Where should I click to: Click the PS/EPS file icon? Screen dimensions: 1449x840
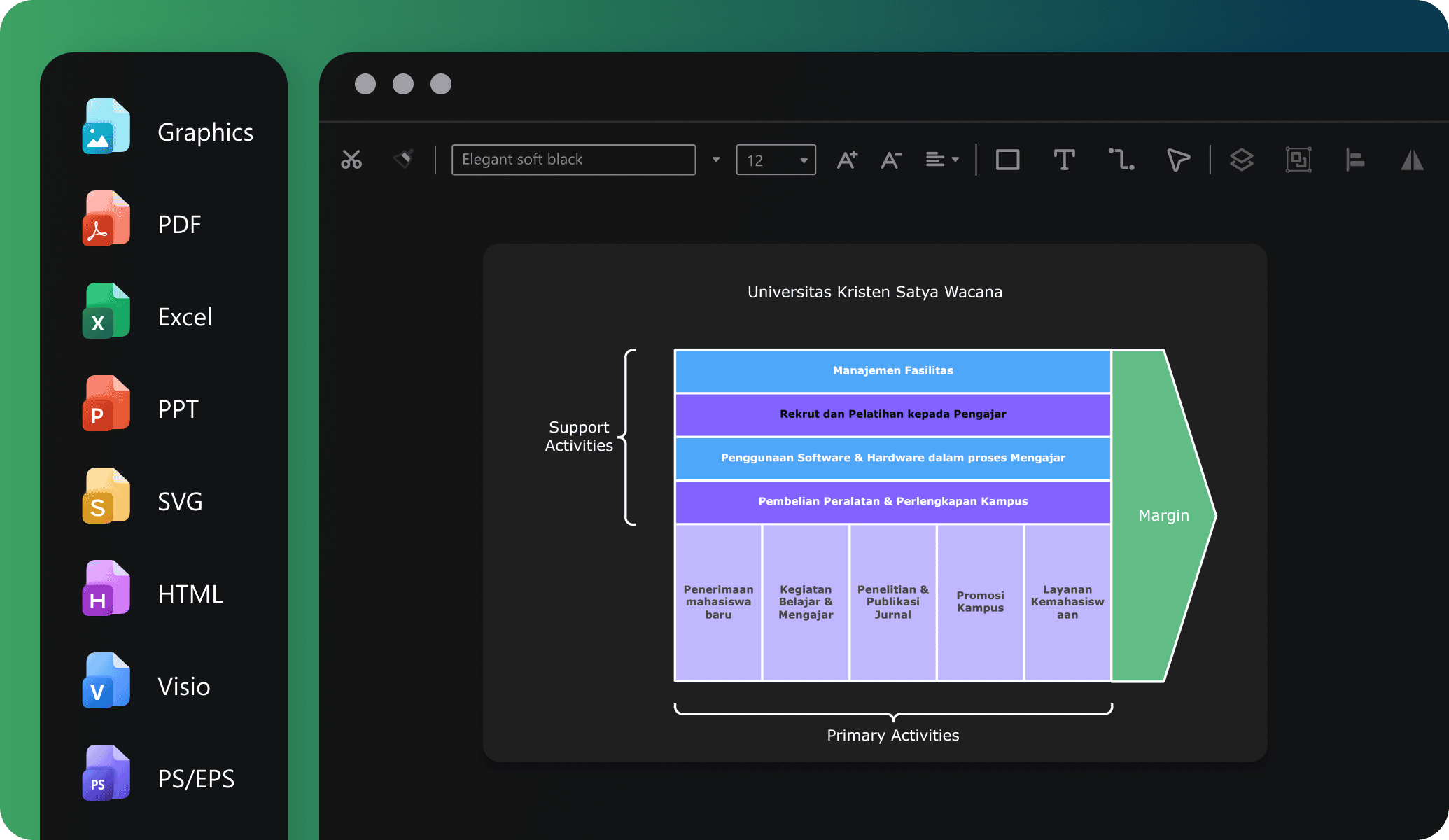click(106, 773)
